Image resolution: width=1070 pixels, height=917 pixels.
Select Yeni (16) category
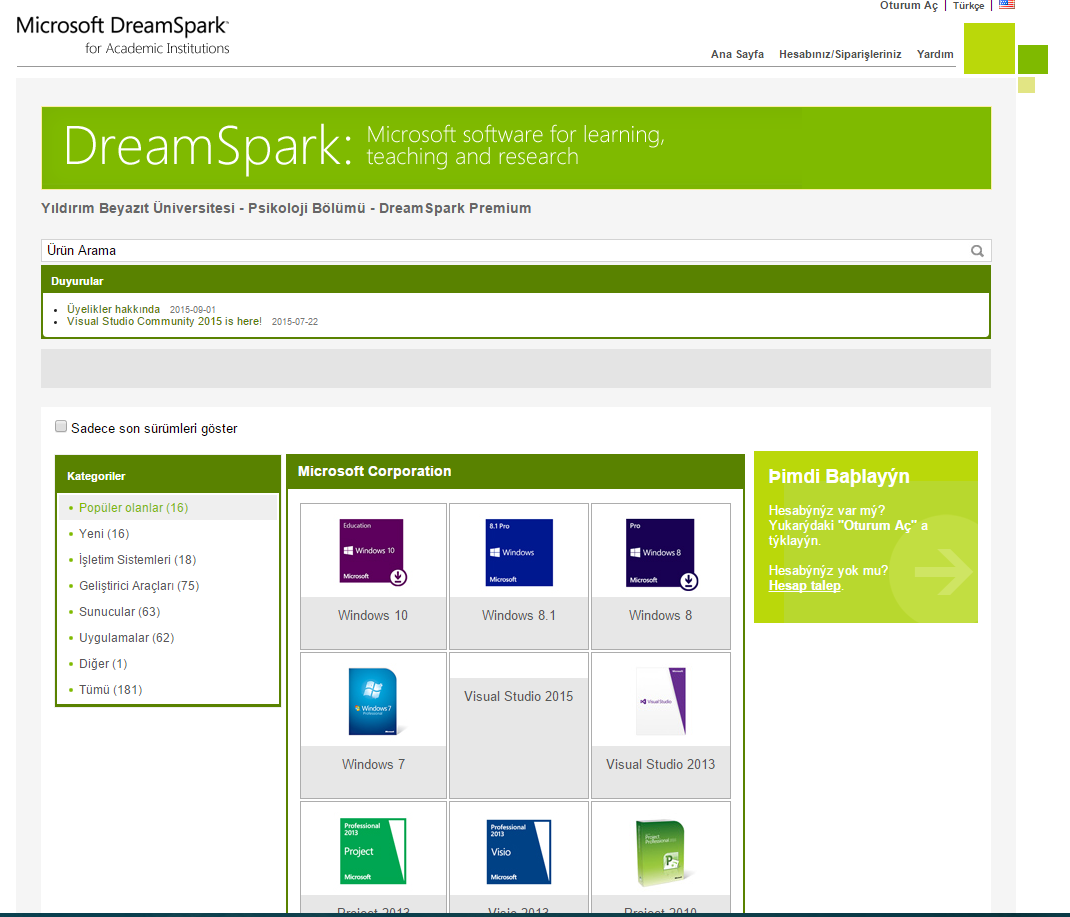click(x=104, y=534)
